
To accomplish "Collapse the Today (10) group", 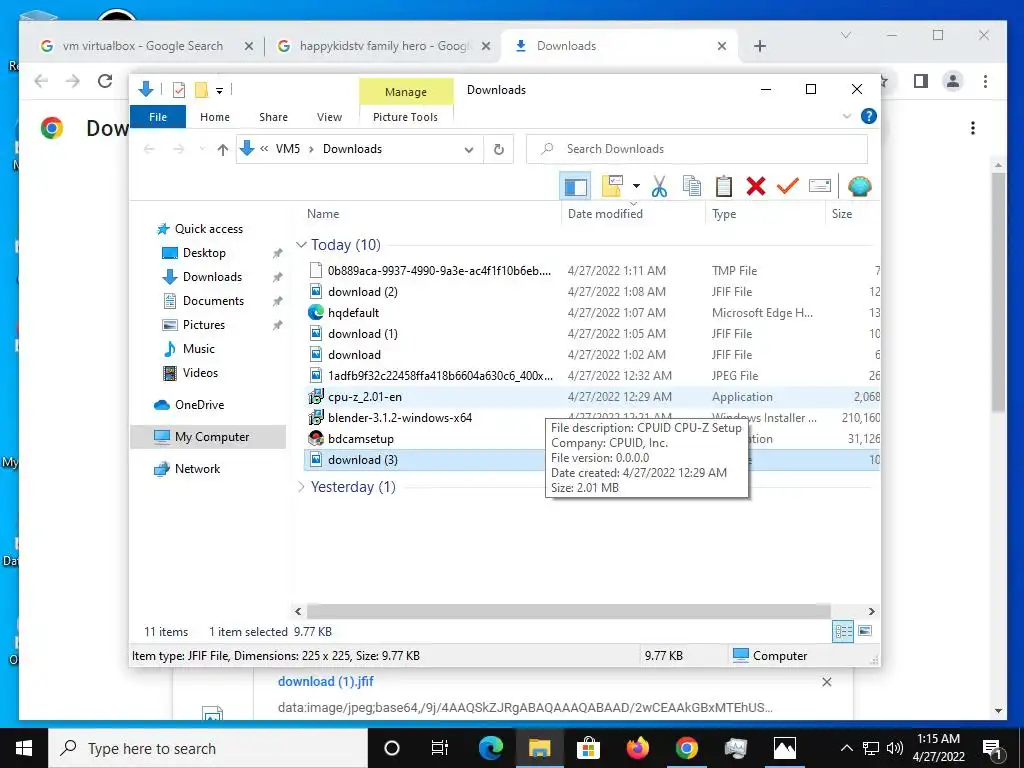I will (301, 245).
